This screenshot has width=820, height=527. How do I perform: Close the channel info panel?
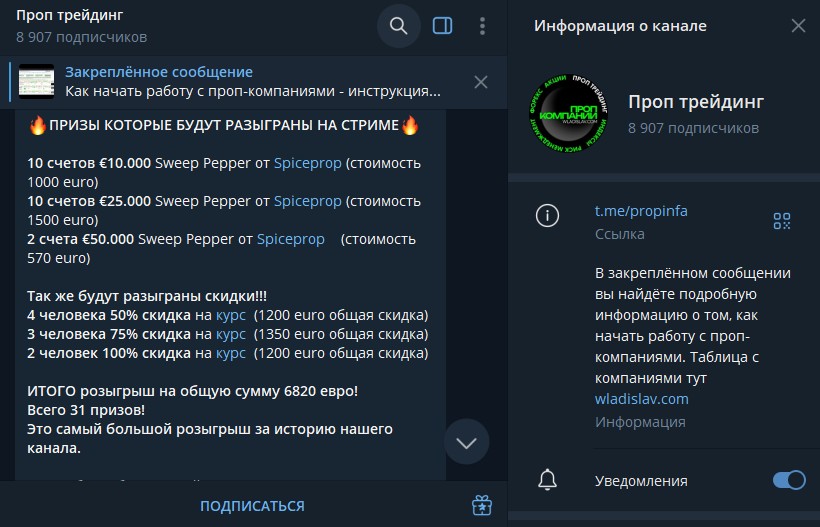coord(798,26)
